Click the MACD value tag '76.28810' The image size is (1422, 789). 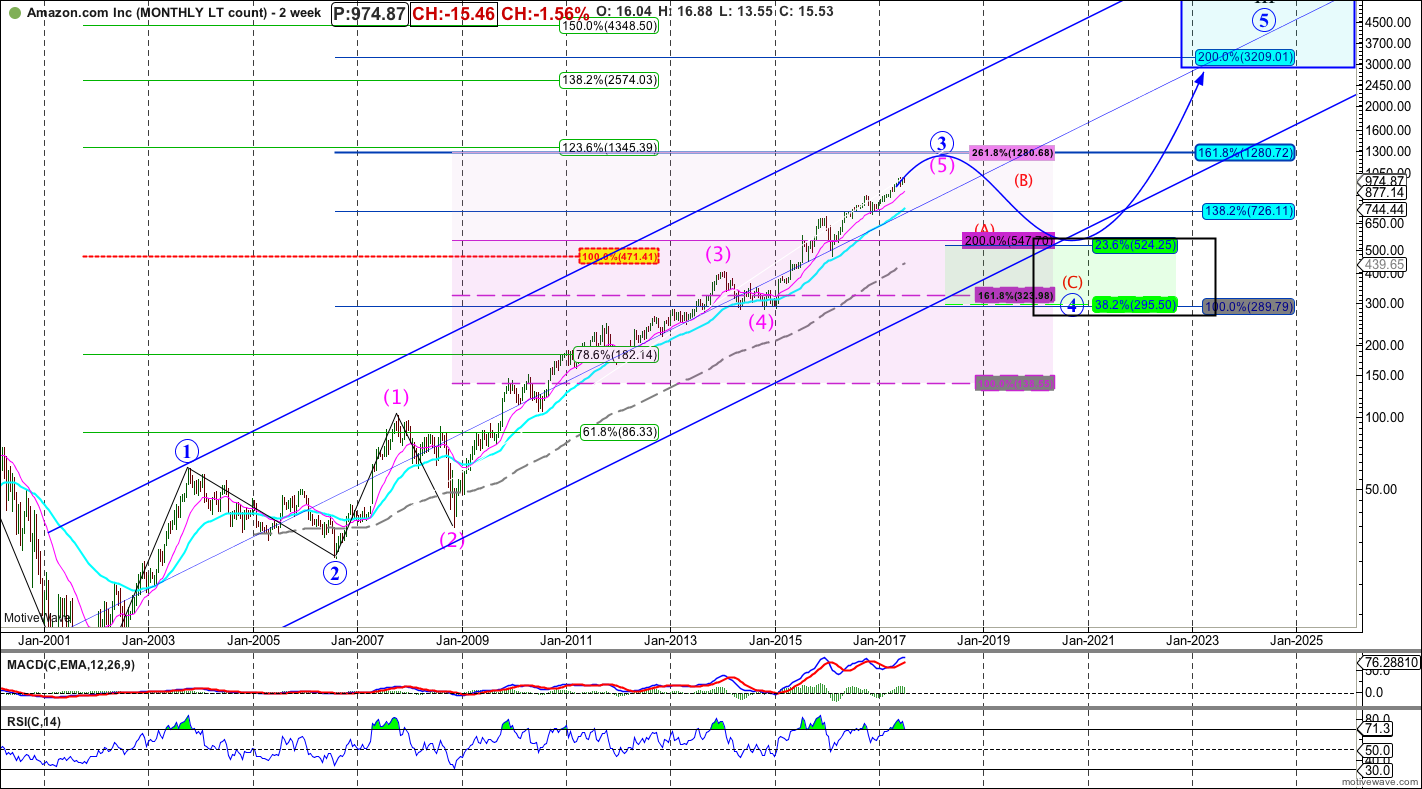[x=1388, y=663]
